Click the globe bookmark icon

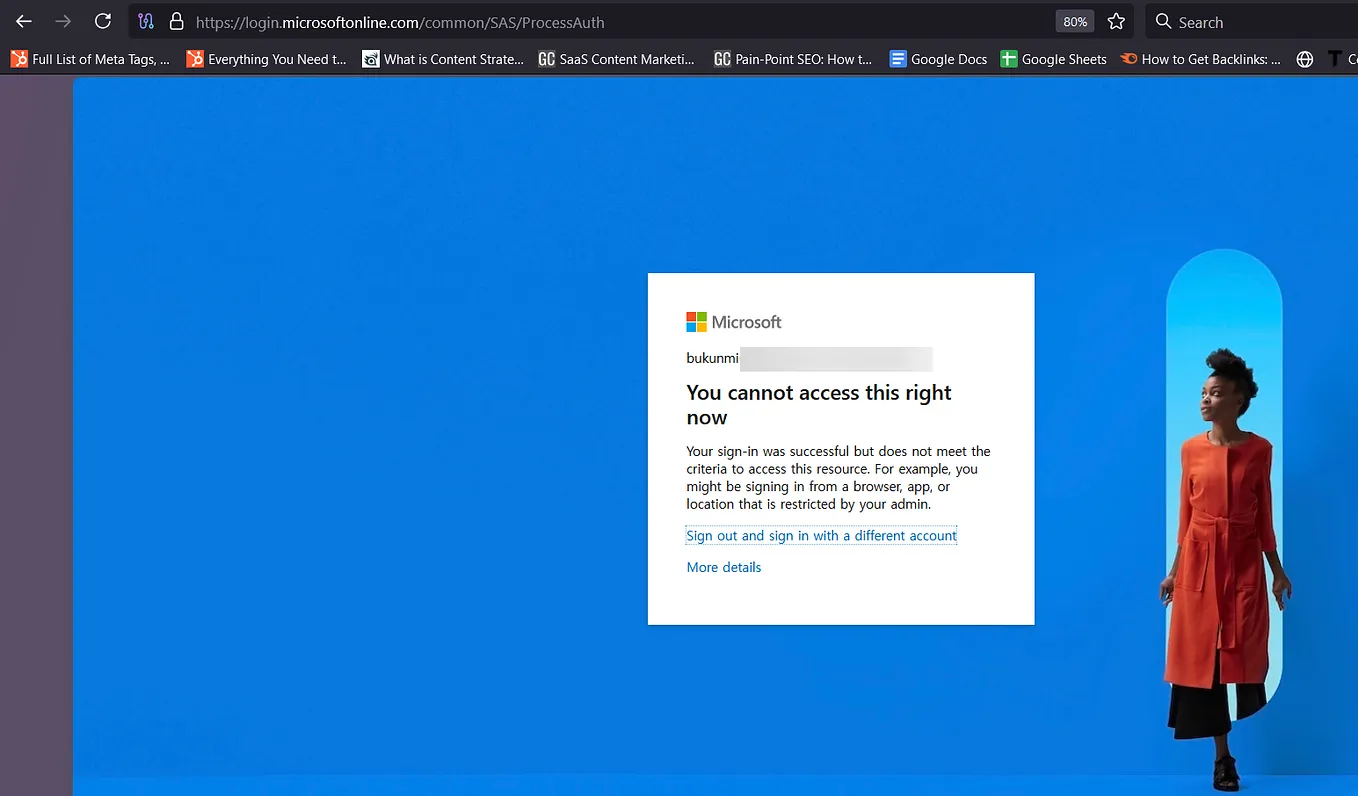(x=1304, y=59)
